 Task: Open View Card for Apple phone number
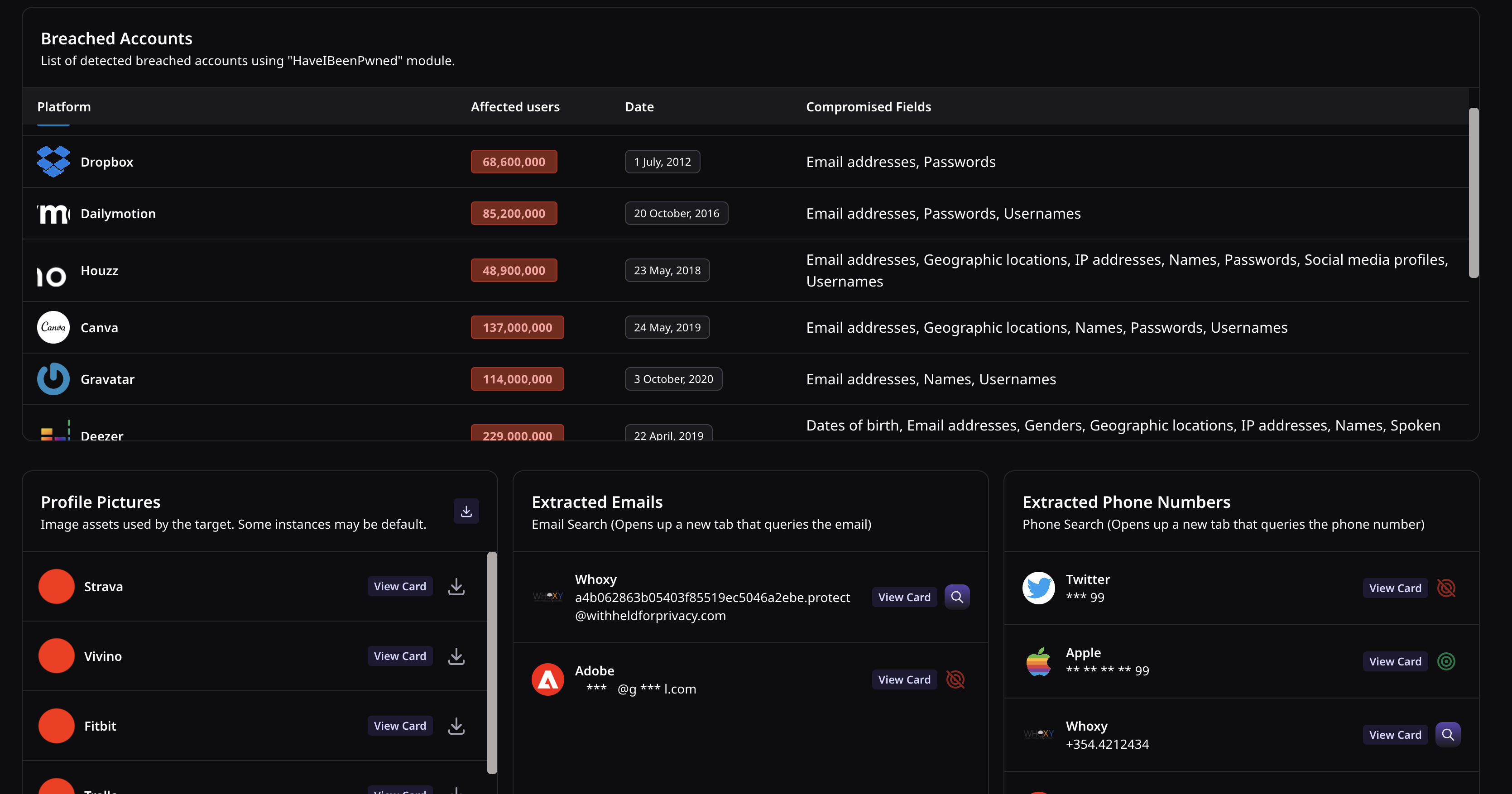(x=1395, y=661)
